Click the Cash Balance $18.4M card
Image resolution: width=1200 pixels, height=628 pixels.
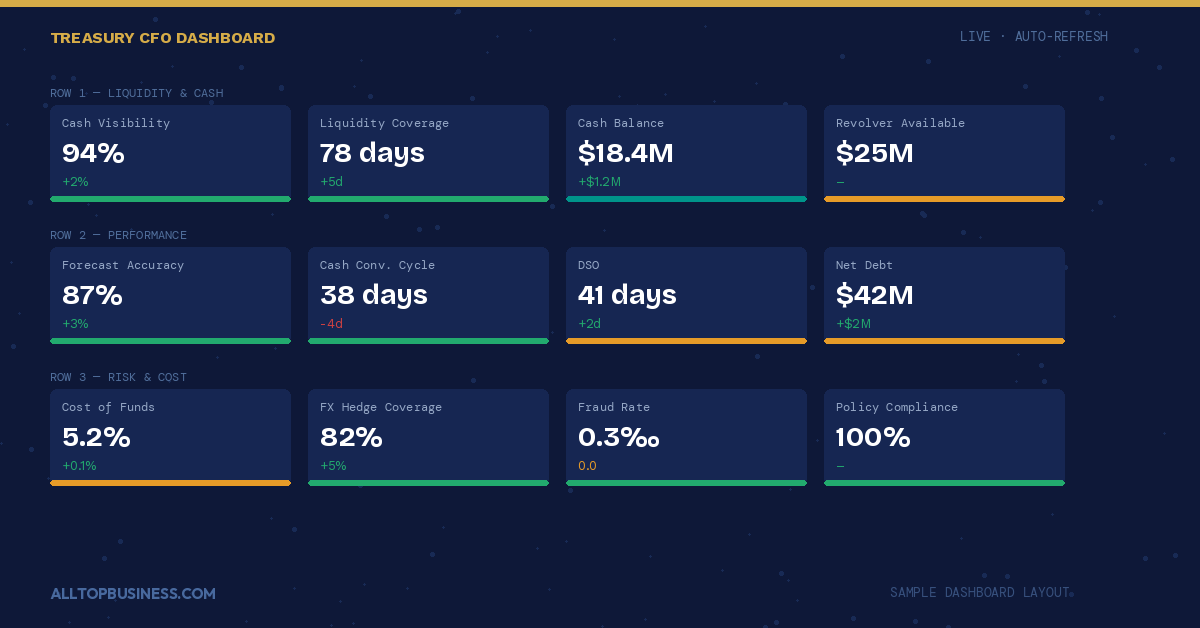point(686,153)
